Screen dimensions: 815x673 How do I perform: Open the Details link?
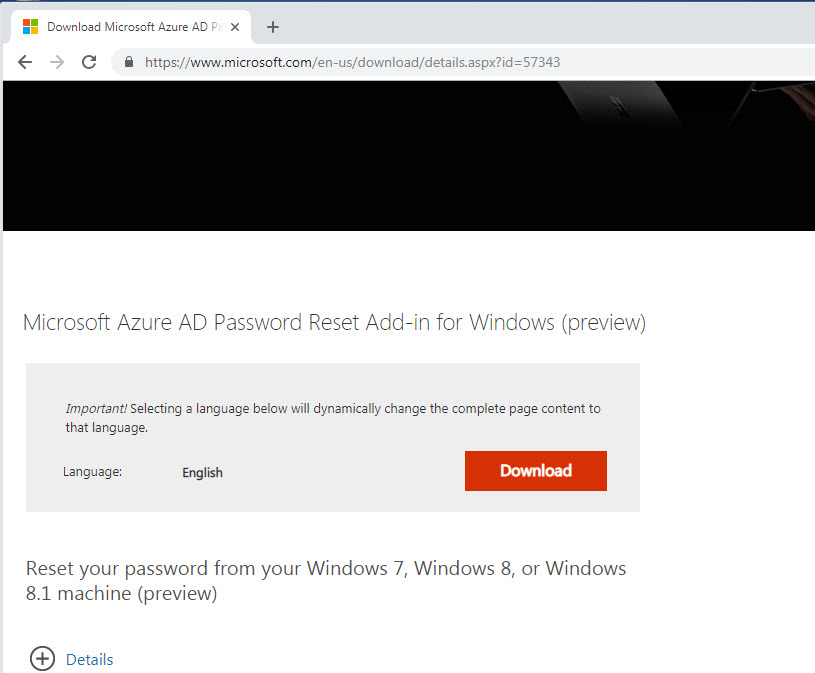coord(89,659)
